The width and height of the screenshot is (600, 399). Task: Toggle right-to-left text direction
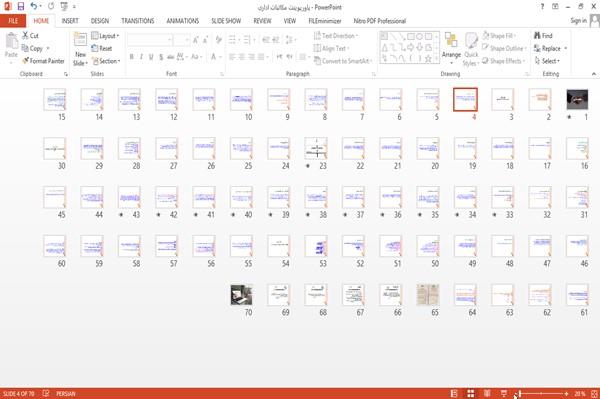289,57
